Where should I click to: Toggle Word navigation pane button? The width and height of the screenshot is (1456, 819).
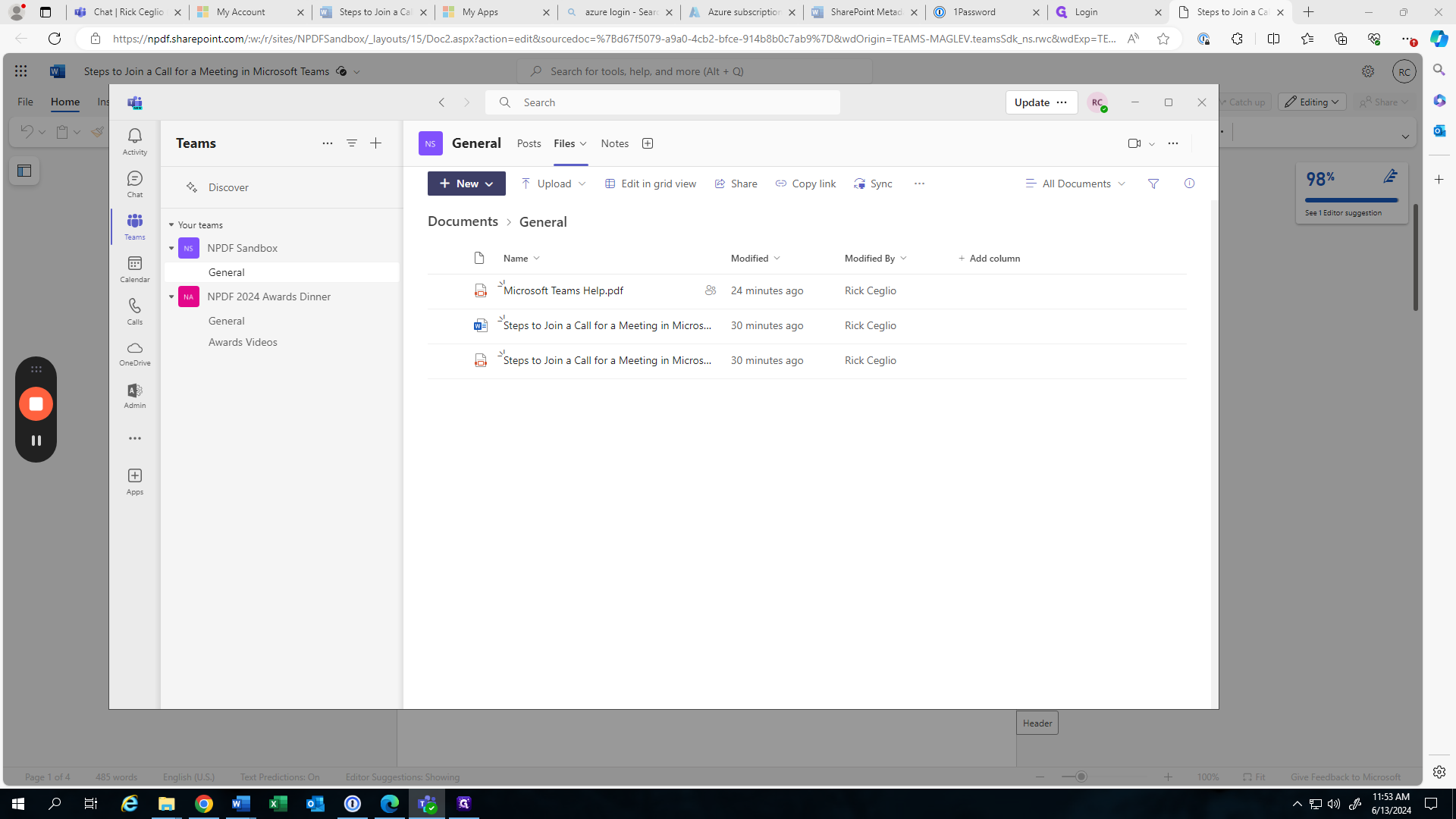click(24, 171)
